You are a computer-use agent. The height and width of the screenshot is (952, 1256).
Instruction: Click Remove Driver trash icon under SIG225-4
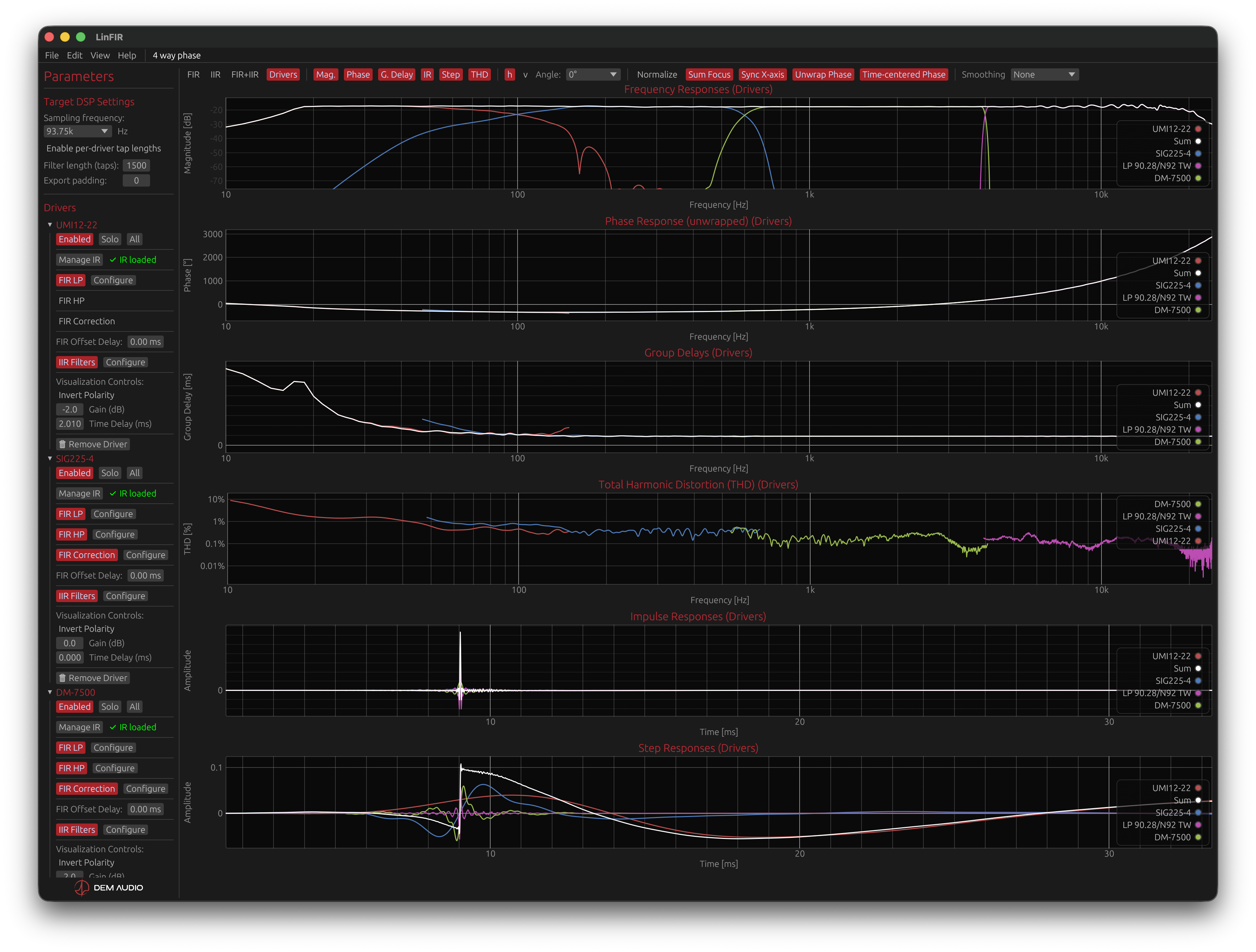(63, 678)
